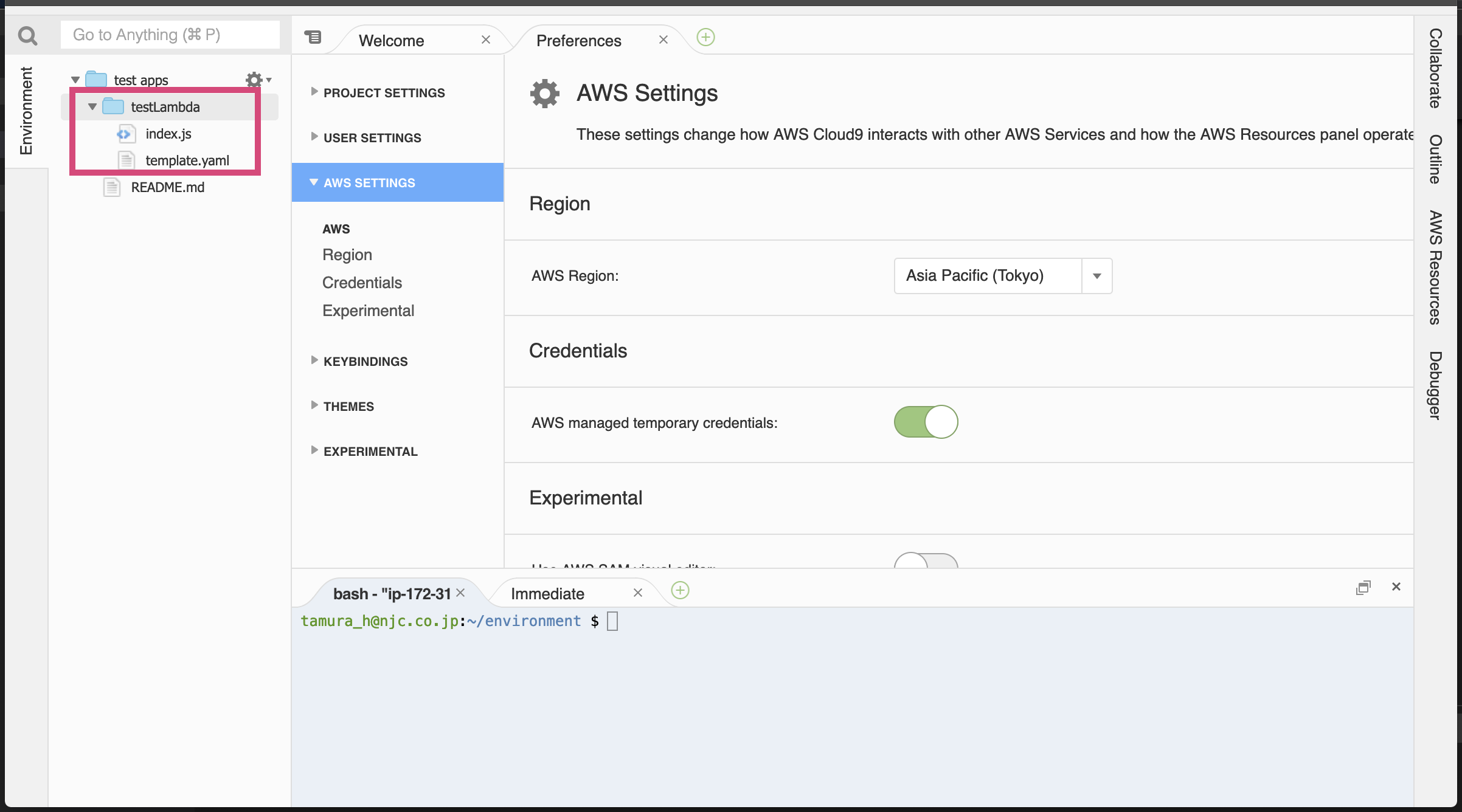
Task: Toggle AWS managed temporary credentials switch
Action: [926, 422]
